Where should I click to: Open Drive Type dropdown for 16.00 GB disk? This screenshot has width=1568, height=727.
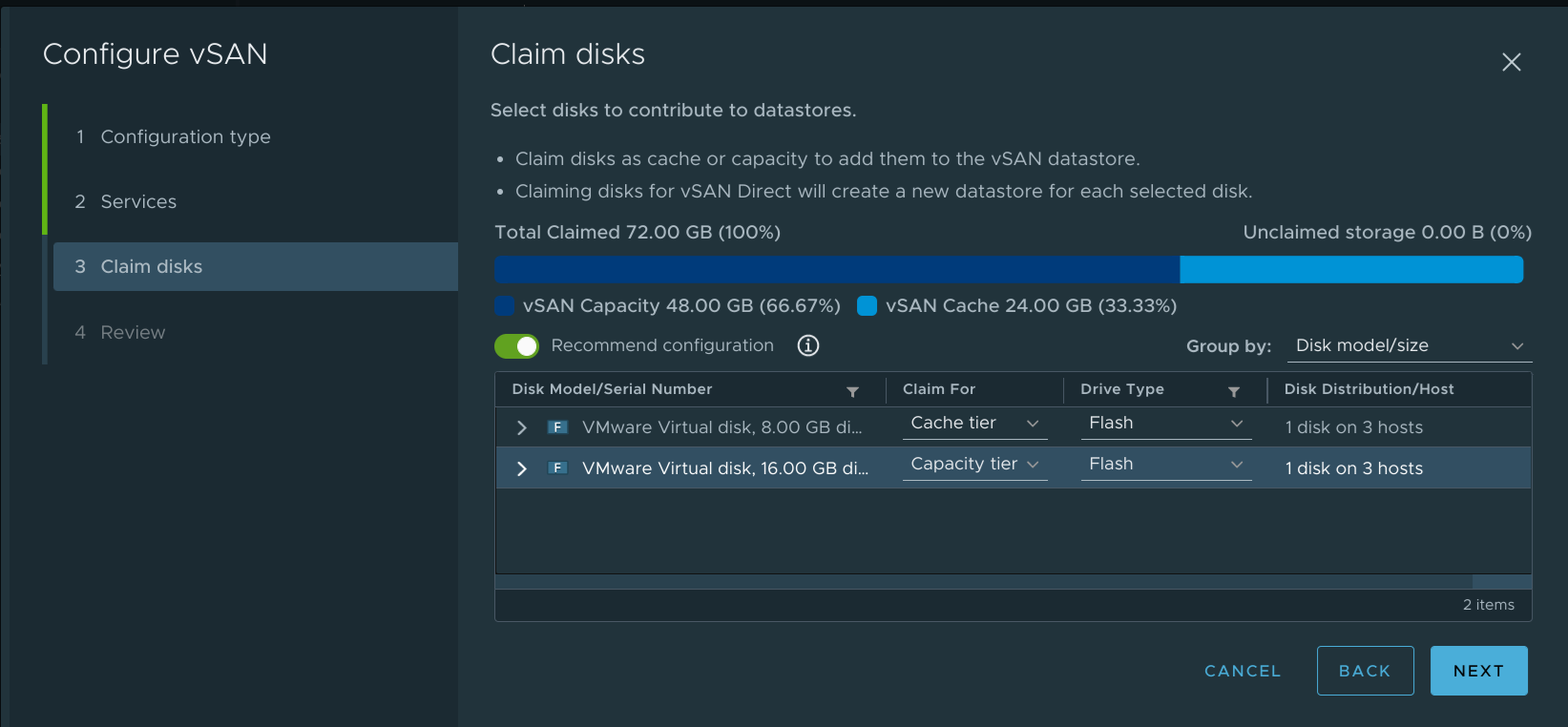pos(1165,465)
